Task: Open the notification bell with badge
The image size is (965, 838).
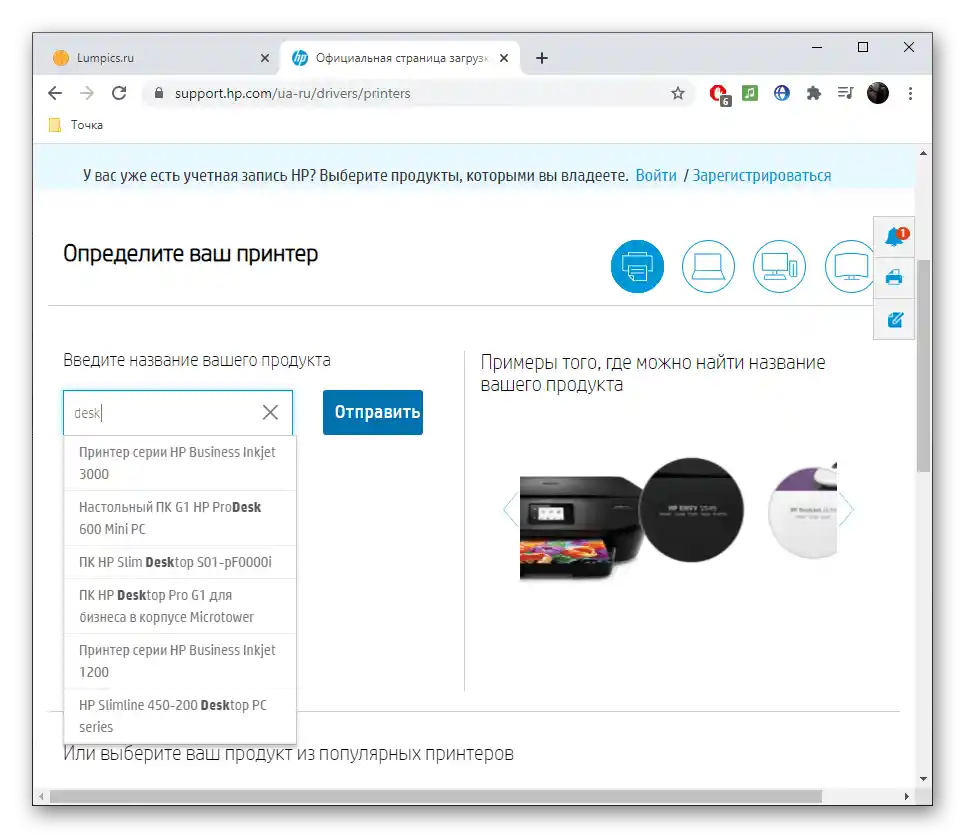Action: pyautogui.click(x=894, y=236)
